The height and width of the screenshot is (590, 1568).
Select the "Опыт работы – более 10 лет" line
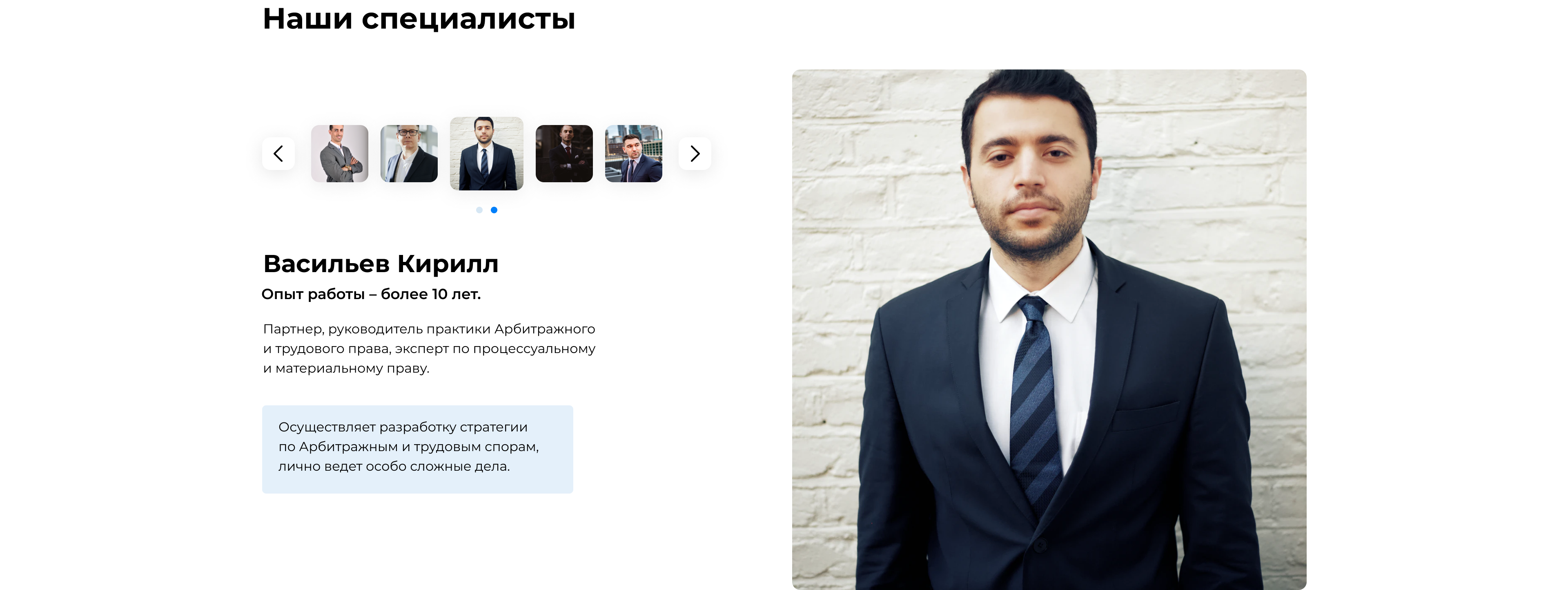[x=371, y=294]
